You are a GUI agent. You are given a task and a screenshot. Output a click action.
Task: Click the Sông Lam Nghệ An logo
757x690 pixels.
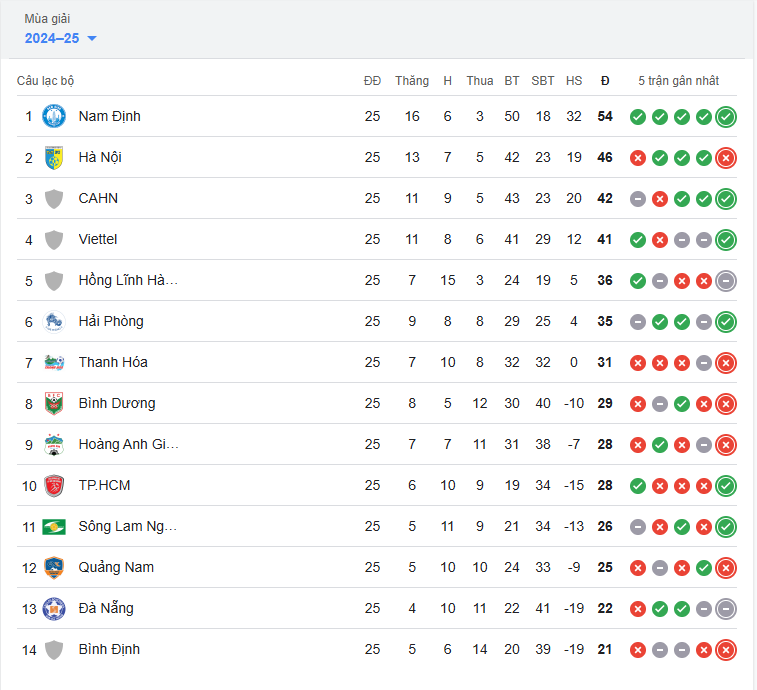[x=54, y=526]
